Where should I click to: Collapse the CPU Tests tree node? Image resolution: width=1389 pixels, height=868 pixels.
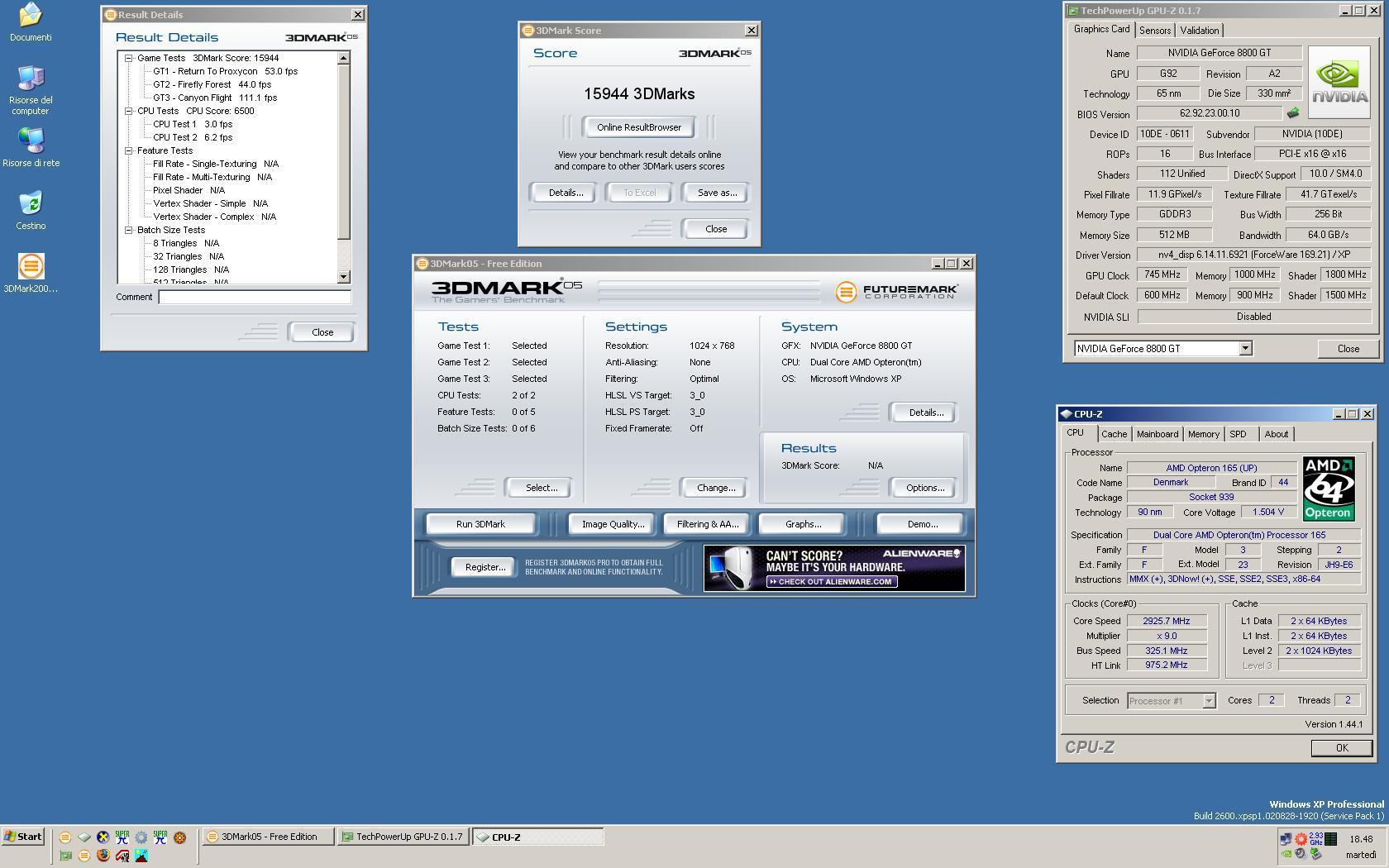pos(129,112)
